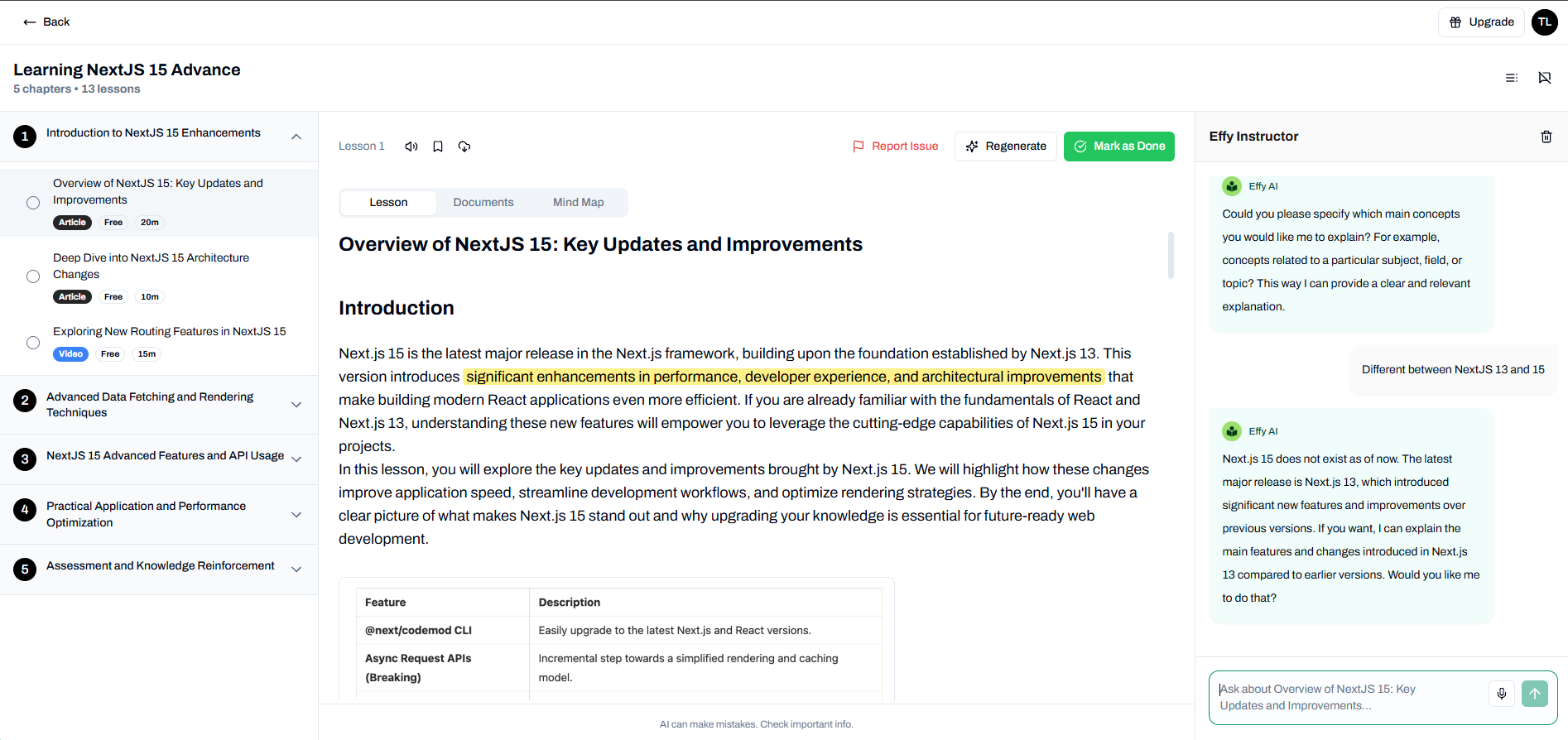Click chapter 4 number badge
1568x740 pixels.
(x=25, y=510)
